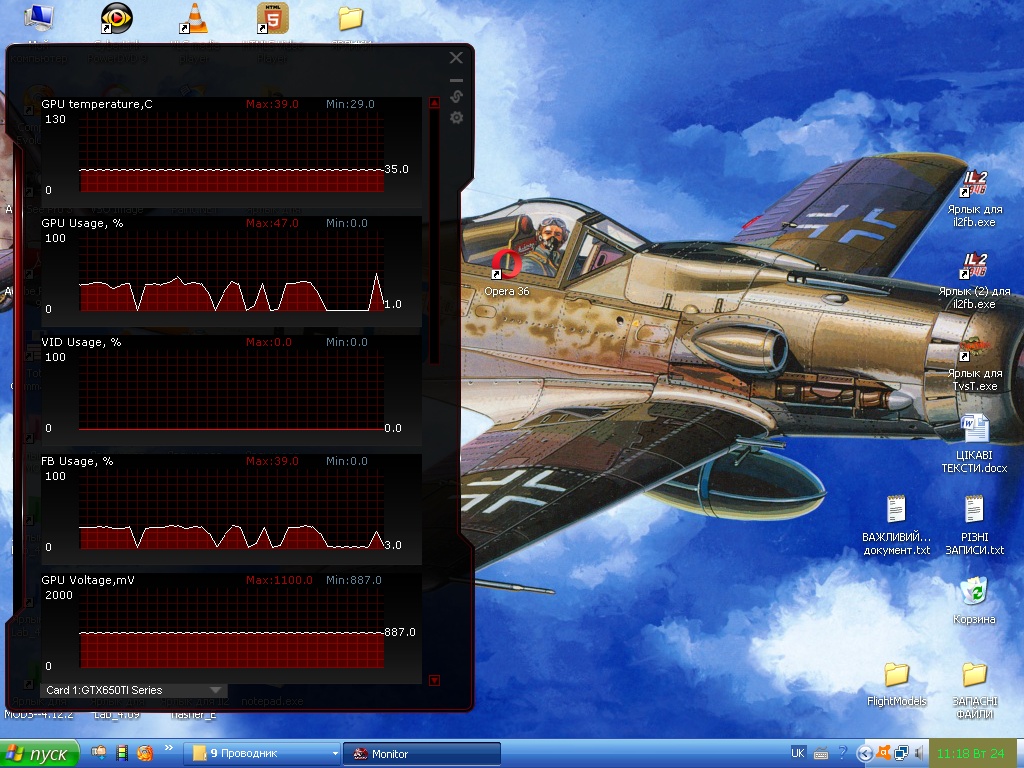The height and width of the screenshot is (768, 1024).
Task: Click the FB Usage Max:39.0 value
Action: 272,460
